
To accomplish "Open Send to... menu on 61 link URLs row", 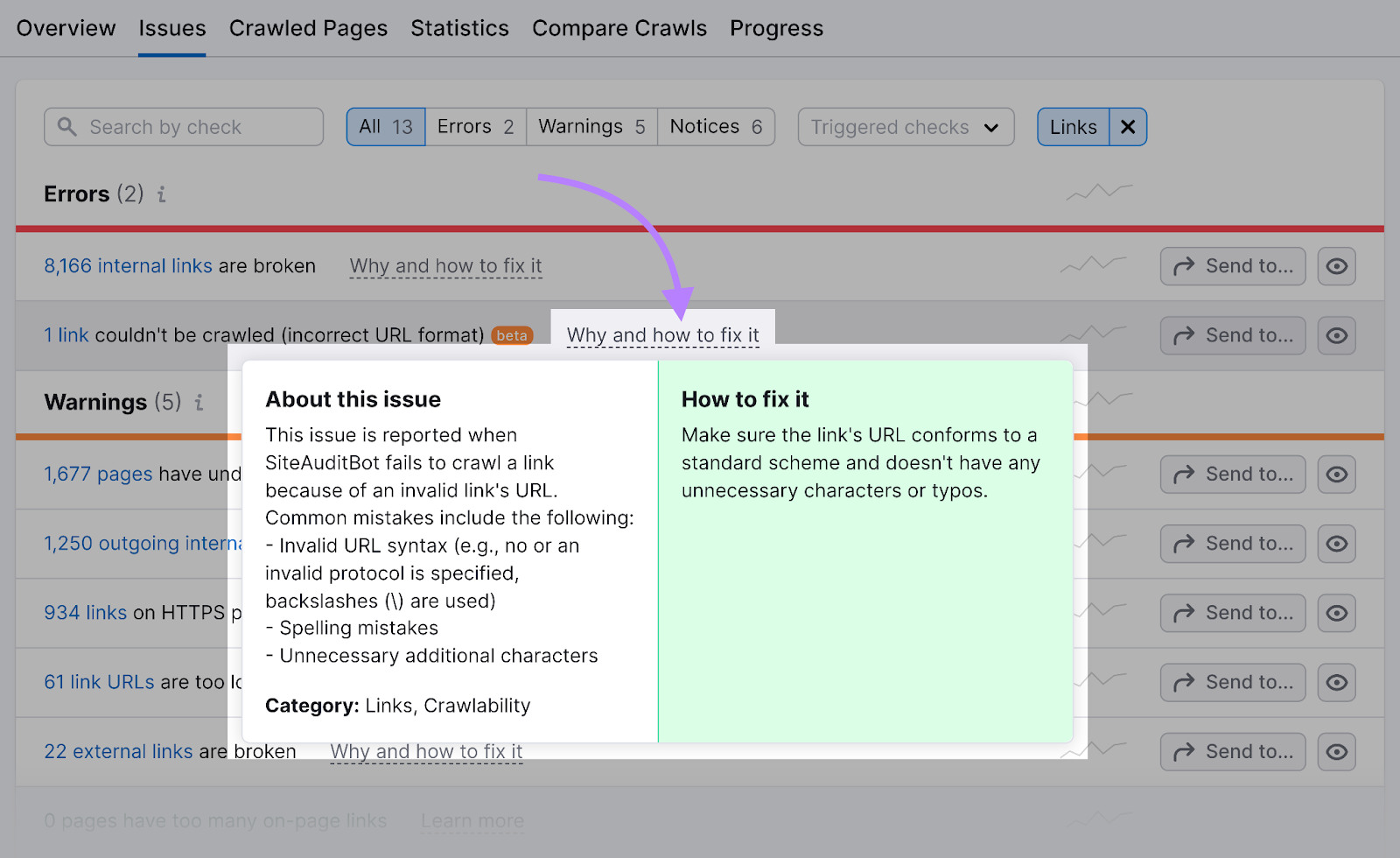I will click(x=1232, y=682).
